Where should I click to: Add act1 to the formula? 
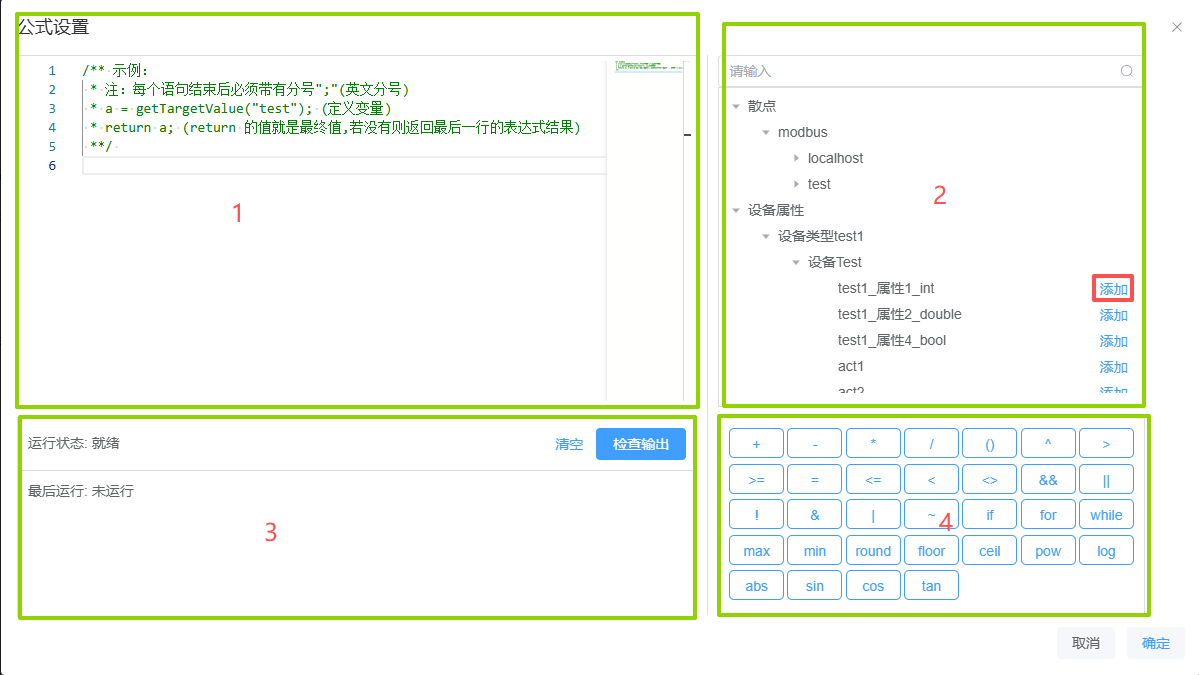point(1113,367)
